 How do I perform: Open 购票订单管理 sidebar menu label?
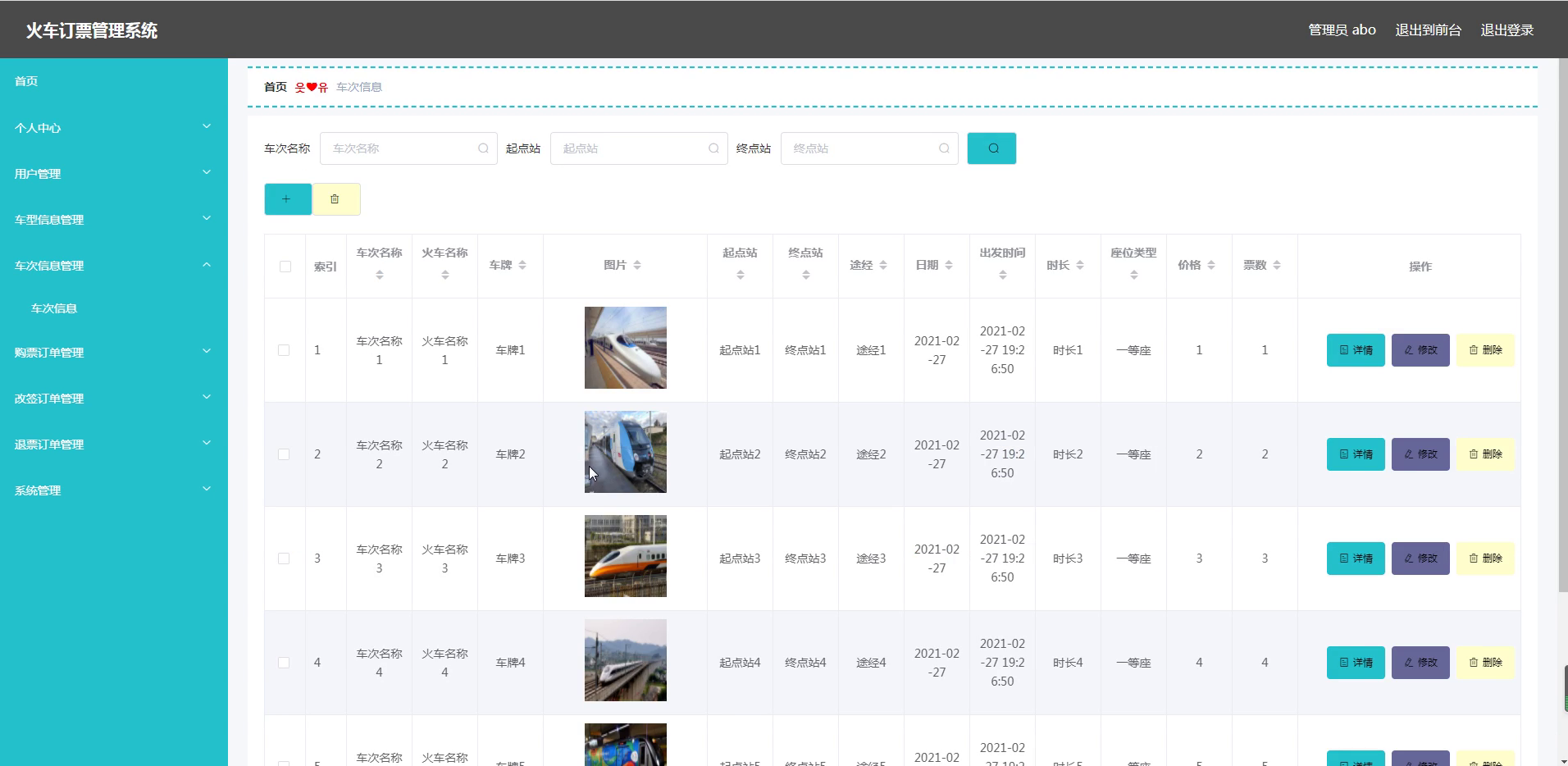[x=49, y=353]
